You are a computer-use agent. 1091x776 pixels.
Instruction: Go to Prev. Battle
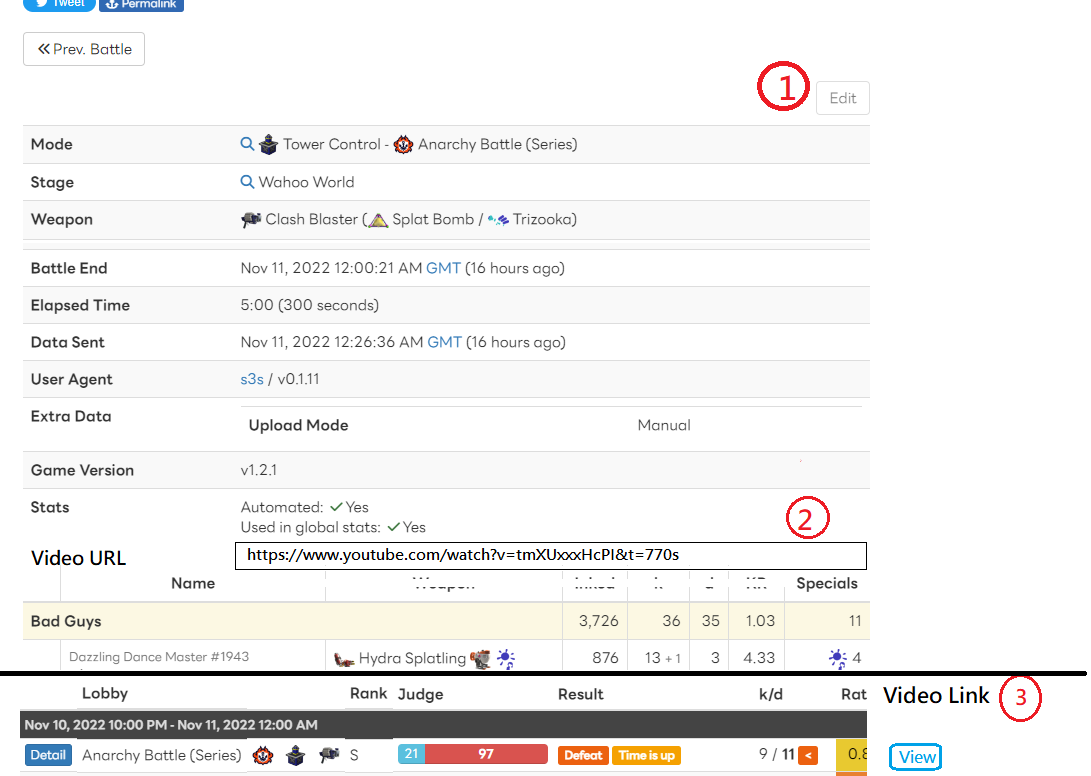tap(83, 48)
